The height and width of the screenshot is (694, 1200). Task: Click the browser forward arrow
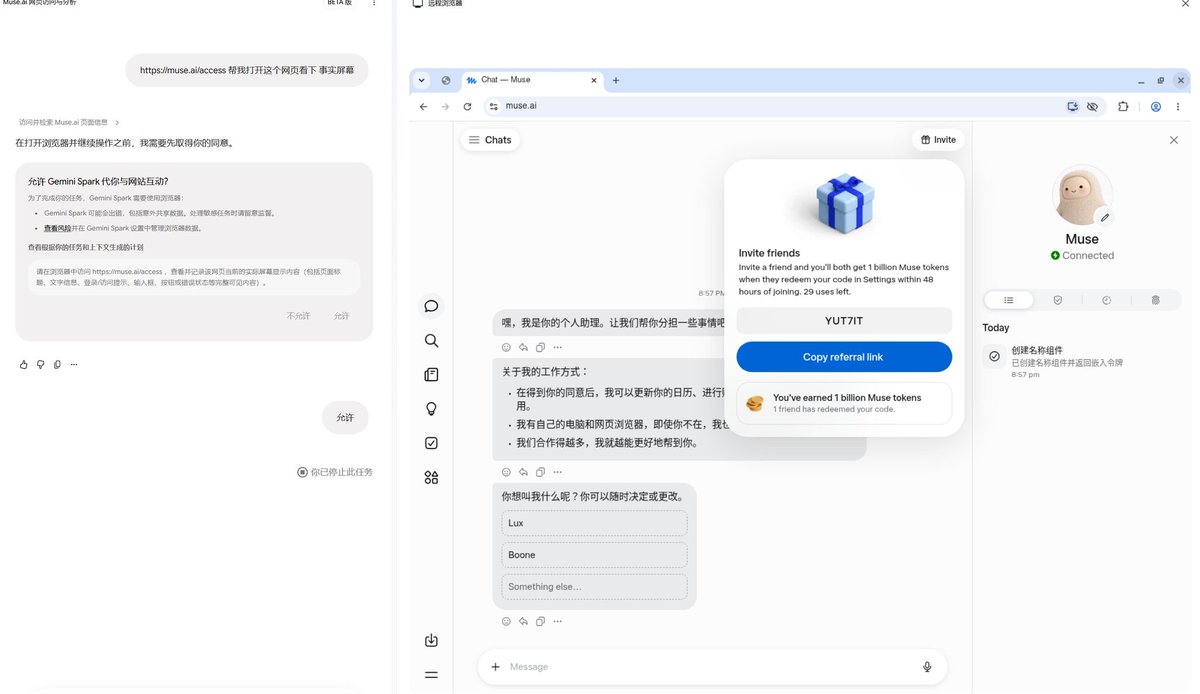point(445,106)
